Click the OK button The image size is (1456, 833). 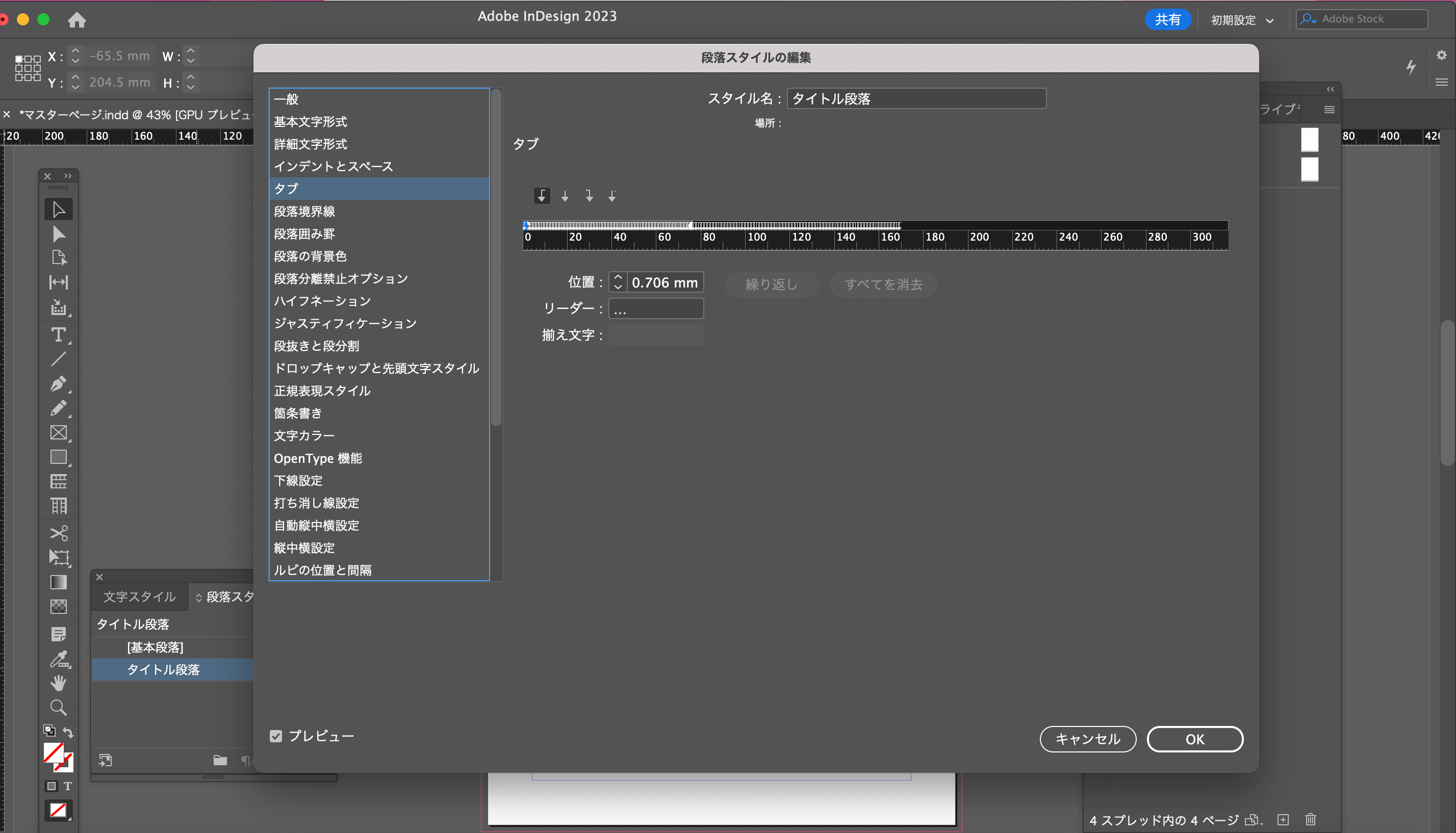[x=1195, y=739]
